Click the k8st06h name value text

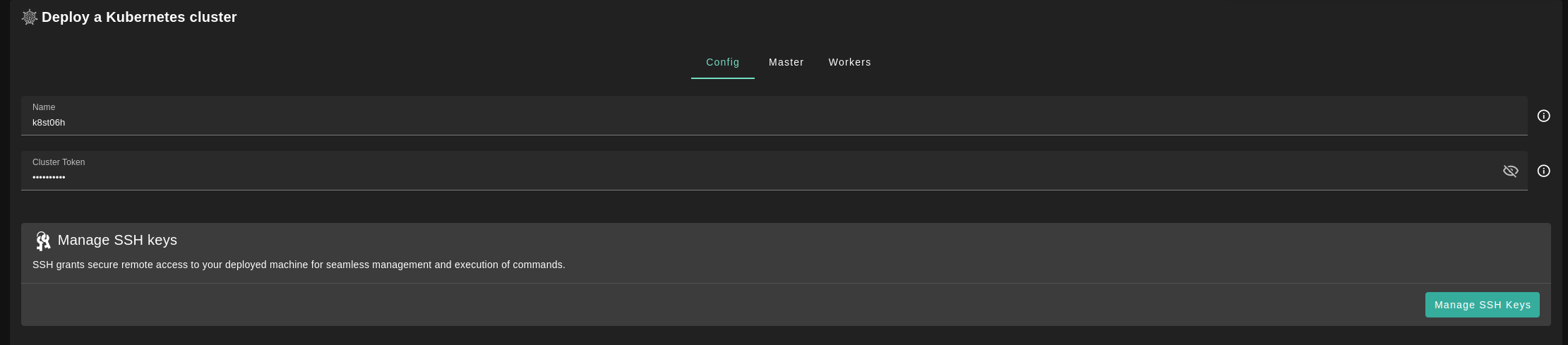[x=49, y=123]
